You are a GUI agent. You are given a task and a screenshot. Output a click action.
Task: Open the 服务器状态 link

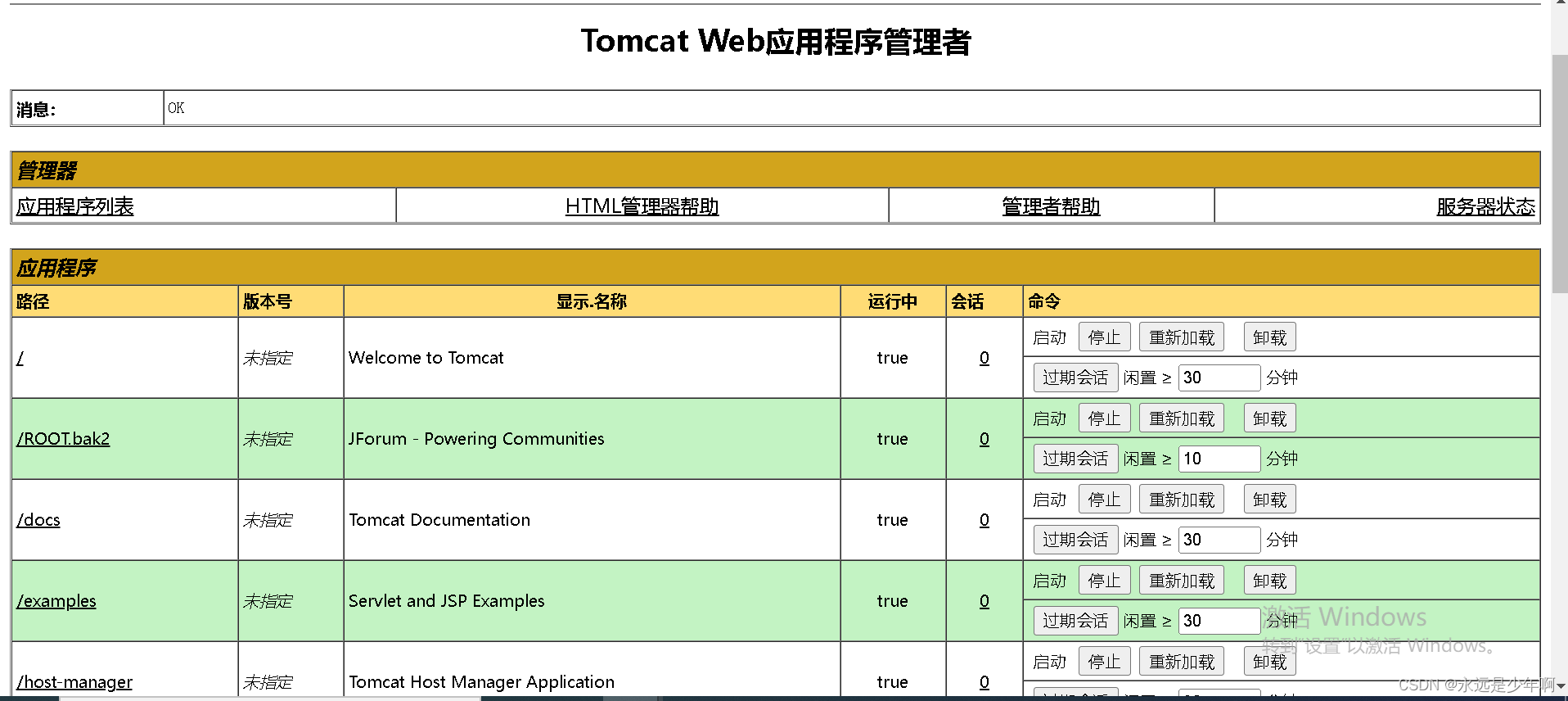coord(1485,206)
